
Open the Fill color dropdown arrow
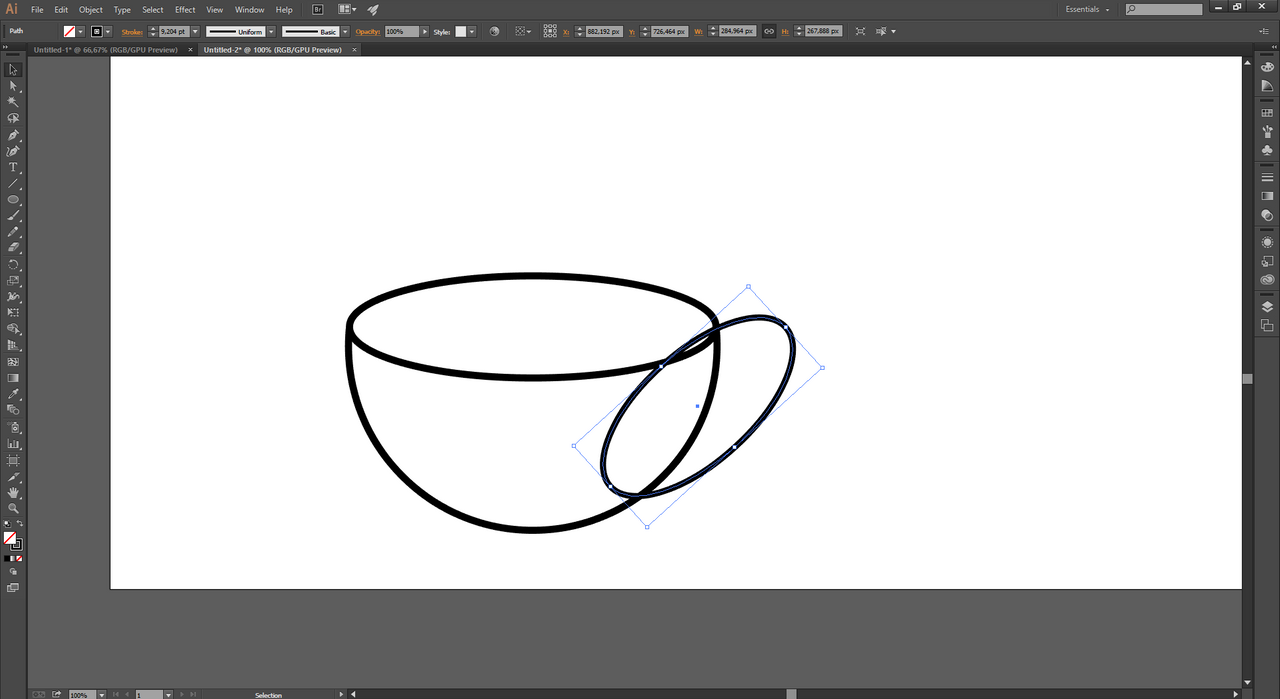click(80, 31)
